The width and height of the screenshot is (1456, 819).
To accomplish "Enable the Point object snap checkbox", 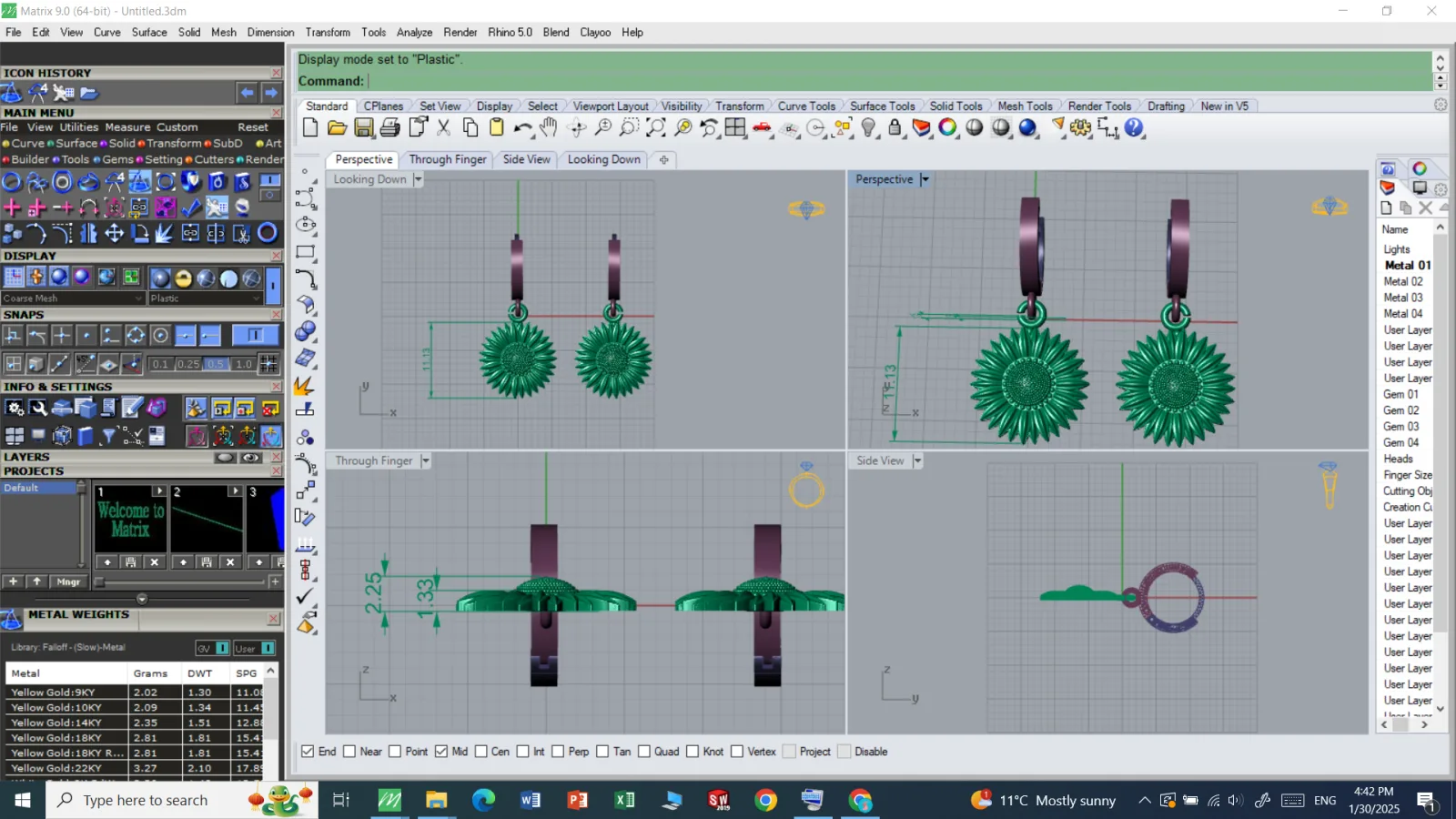I will point(395,752).
